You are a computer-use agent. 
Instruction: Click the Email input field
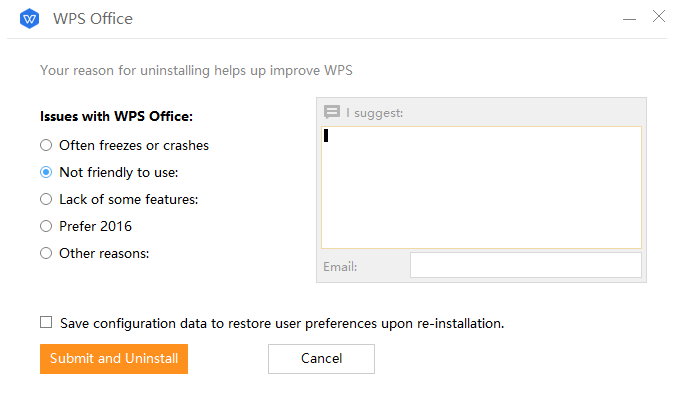pyautogui.click(x=526, y=265)
